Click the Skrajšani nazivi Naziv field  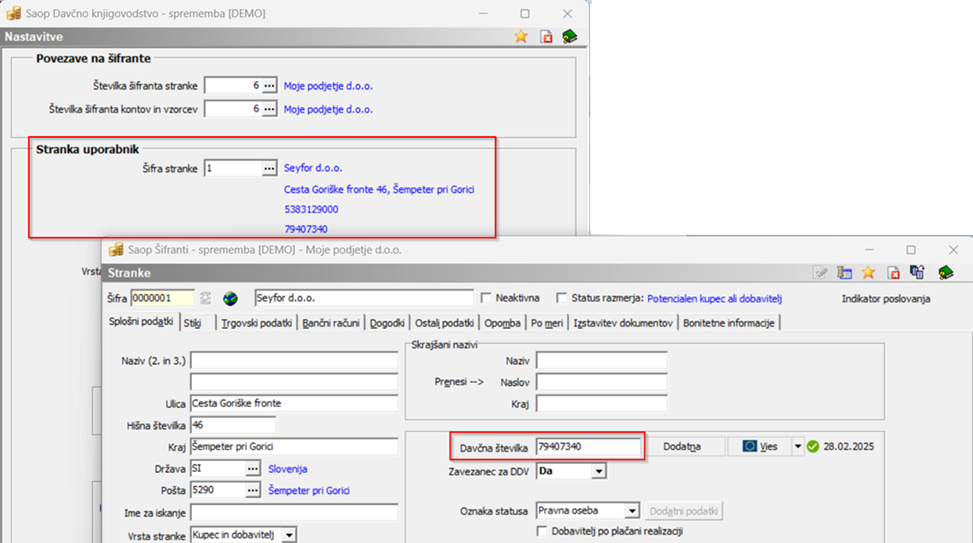pos(601,361)
